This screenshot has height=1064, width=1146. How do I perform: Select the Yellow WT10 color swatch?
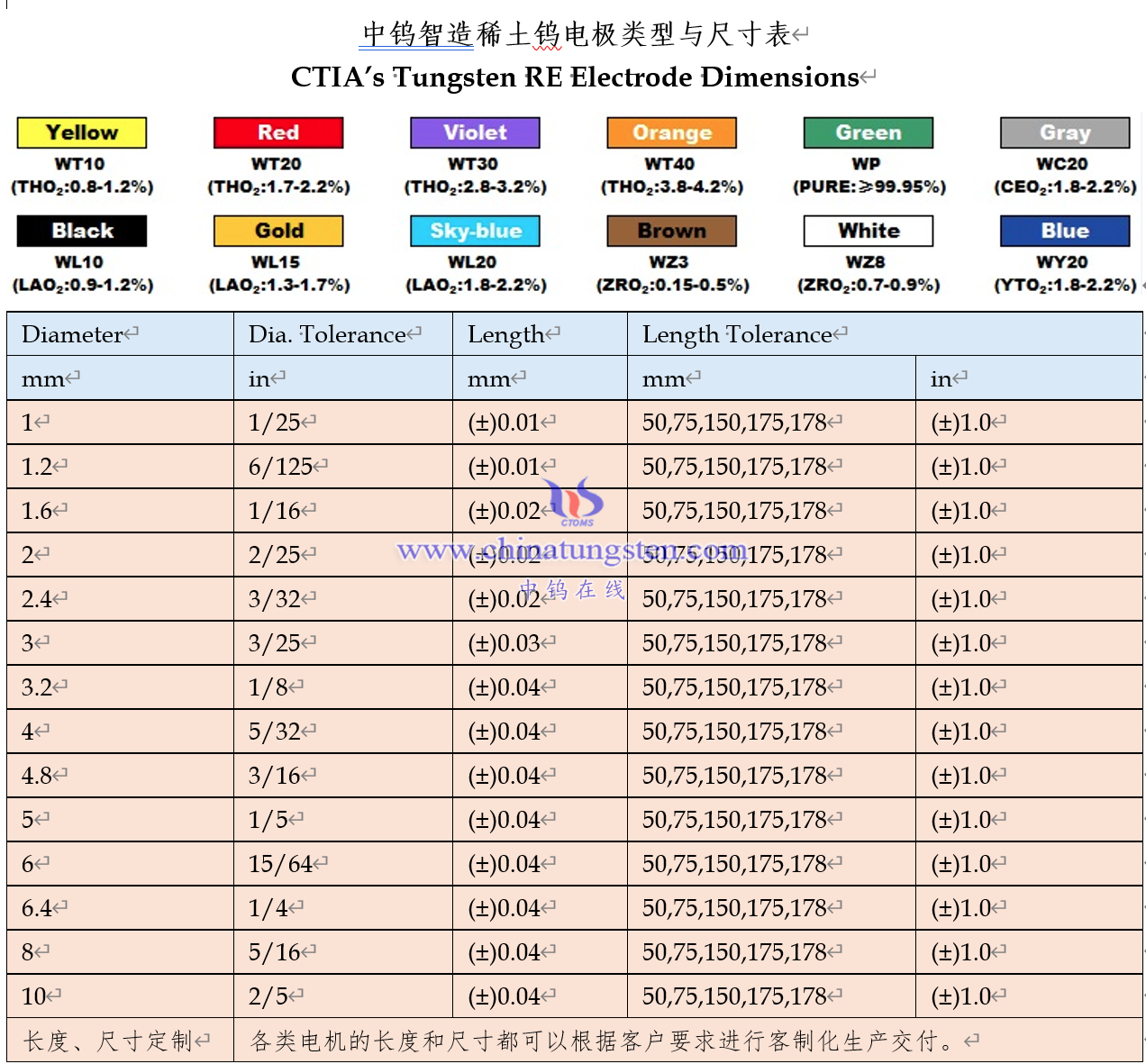tap(82, 132)
